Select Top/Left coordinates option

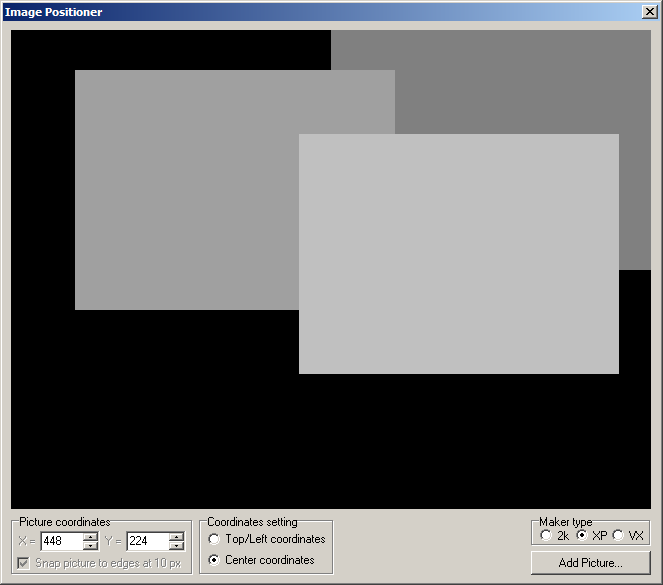[x=214, y=539]
